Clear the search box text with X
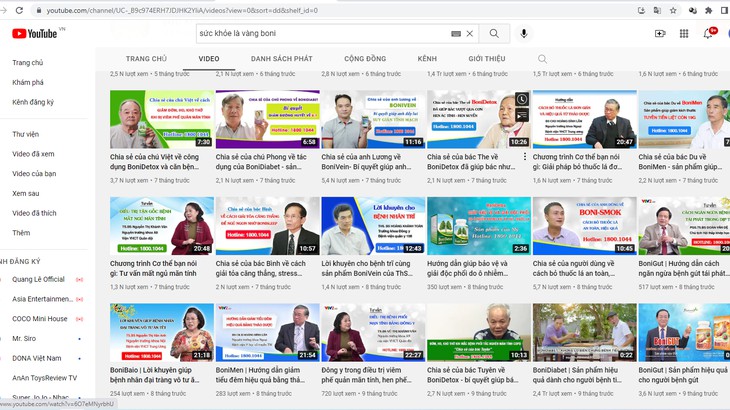Image resolution: width=730 pixels, height=410 pixels. (x=470, y=34)
